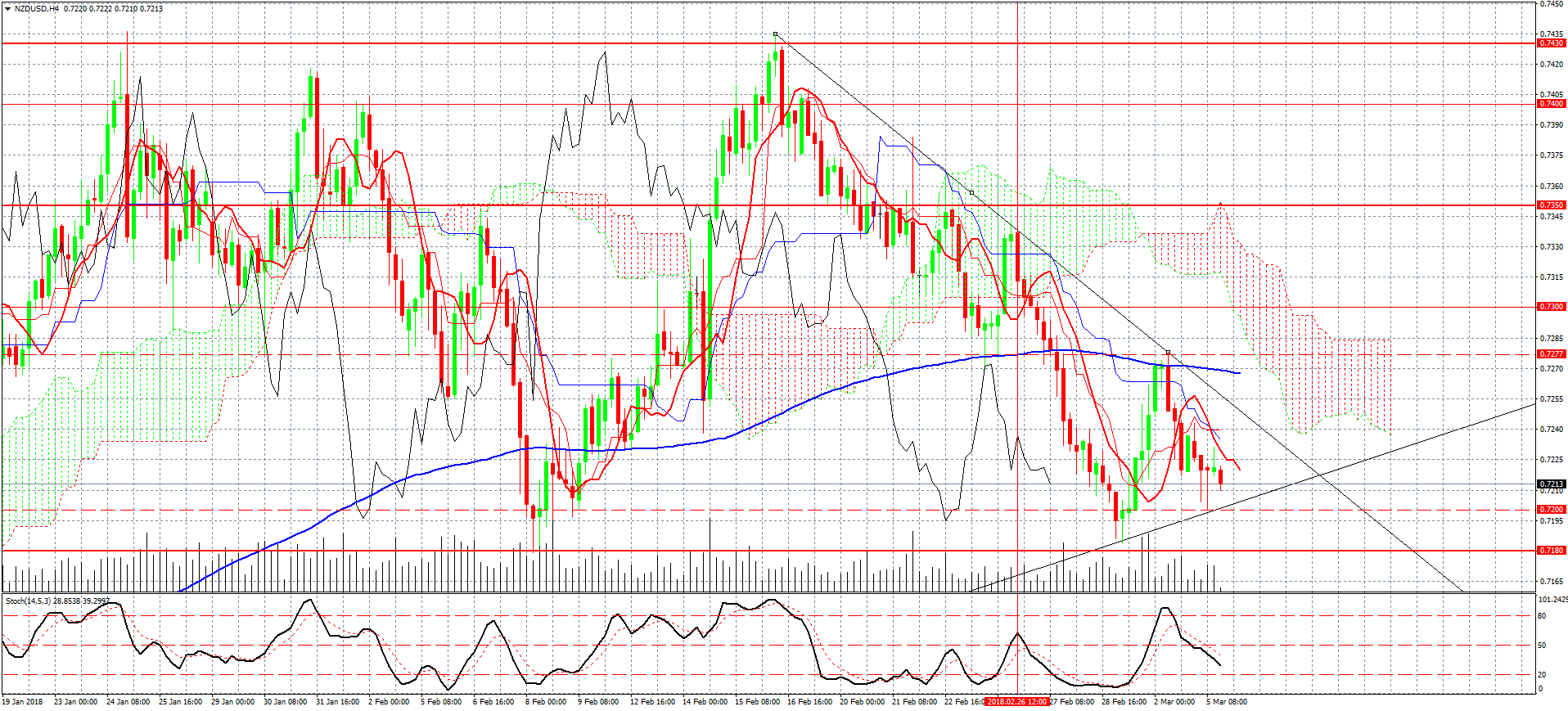
Task: Click the 0.7420 price scale label
Action: (x=1552, y=64)
